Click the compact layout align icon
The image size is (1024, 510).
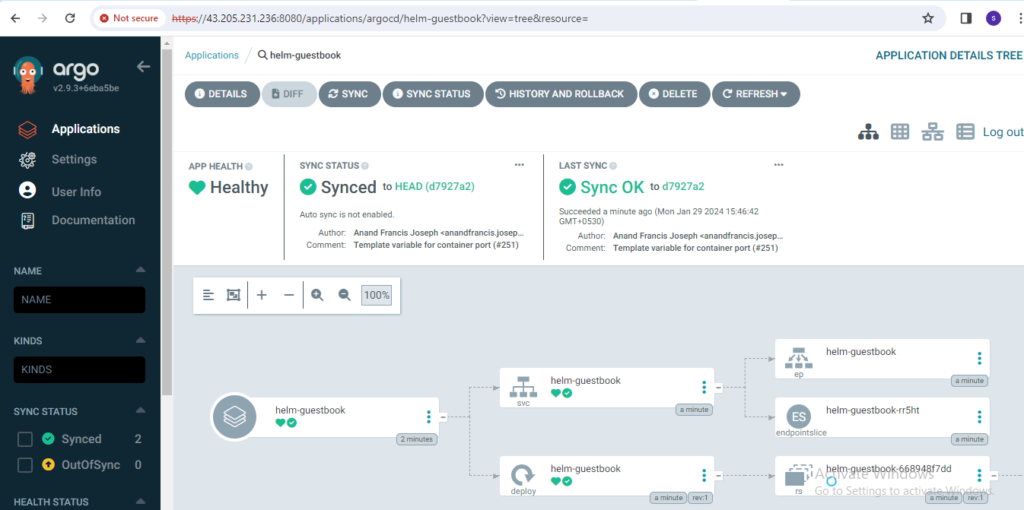[208, 295]
